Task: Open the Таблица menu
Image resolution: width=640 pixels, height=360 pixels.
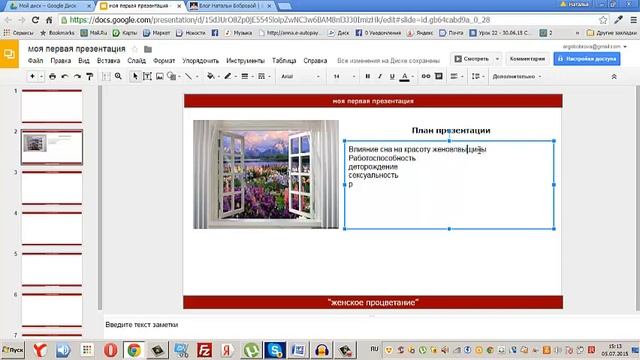Action: pyautogui.click(x=284, y=60)
